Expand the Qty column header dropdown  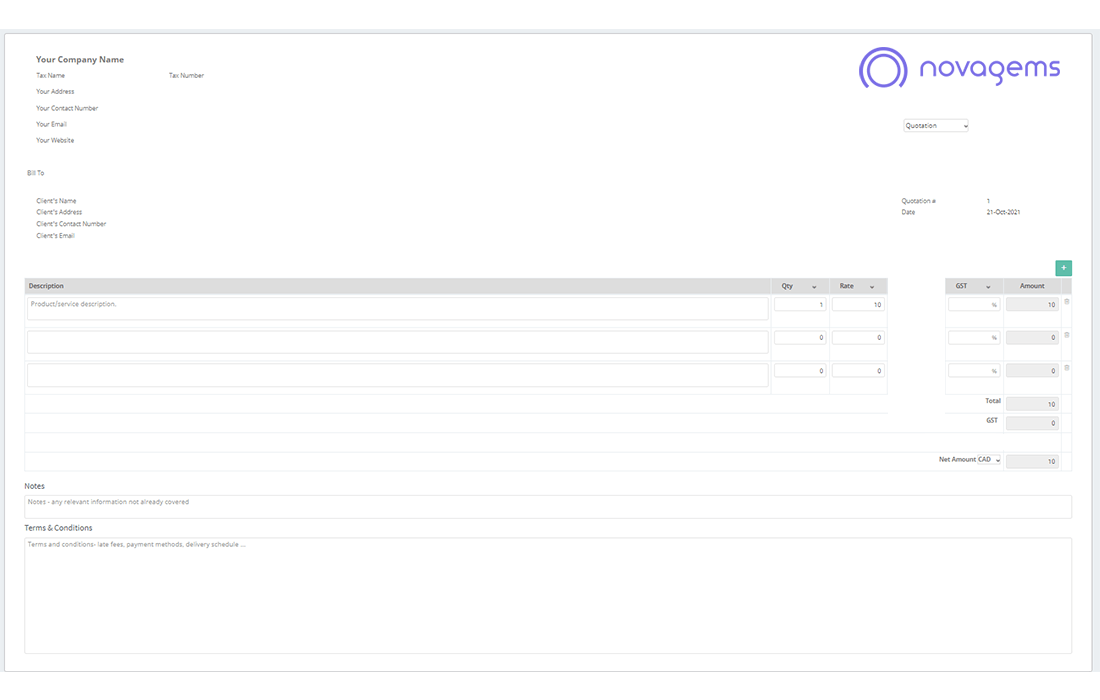[813, 287]
